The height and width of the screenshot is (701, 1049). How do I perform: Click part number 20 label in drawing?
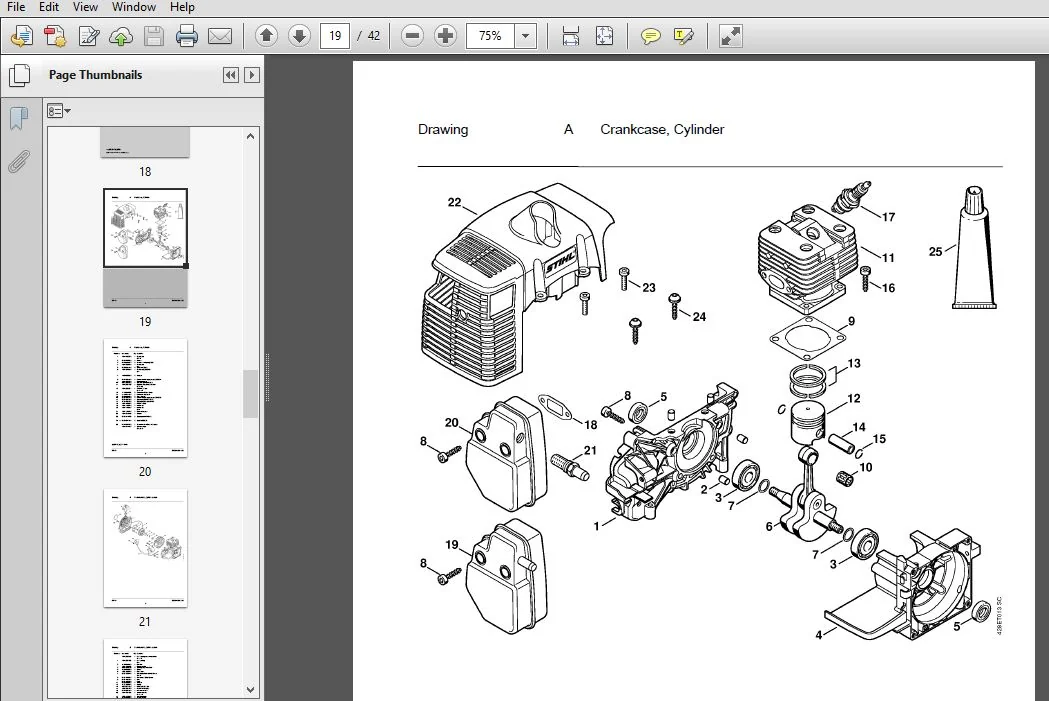click(x=452, y=423)
